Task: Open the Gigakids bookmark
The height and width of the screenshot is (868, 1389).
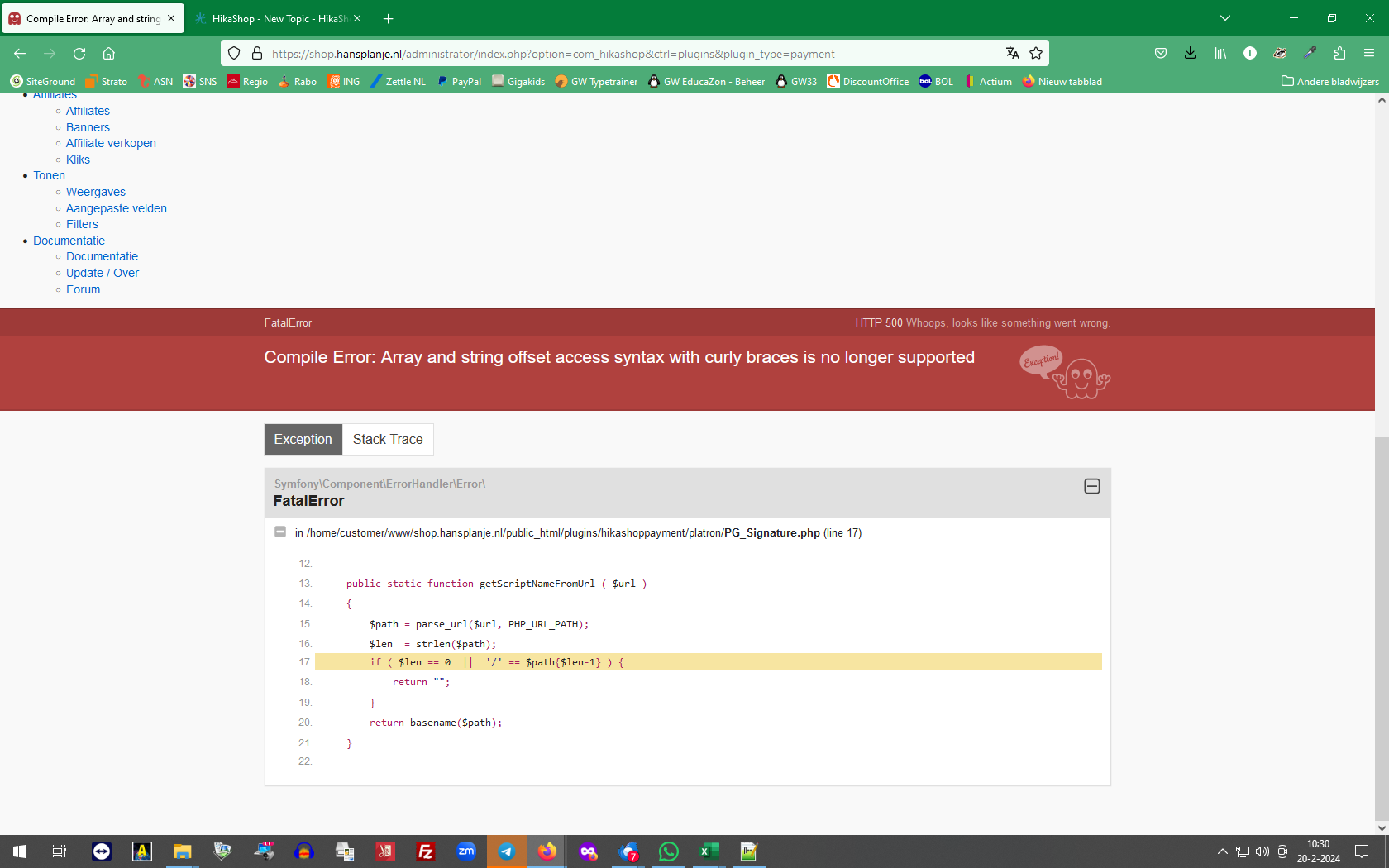Action: coord(518,81)
